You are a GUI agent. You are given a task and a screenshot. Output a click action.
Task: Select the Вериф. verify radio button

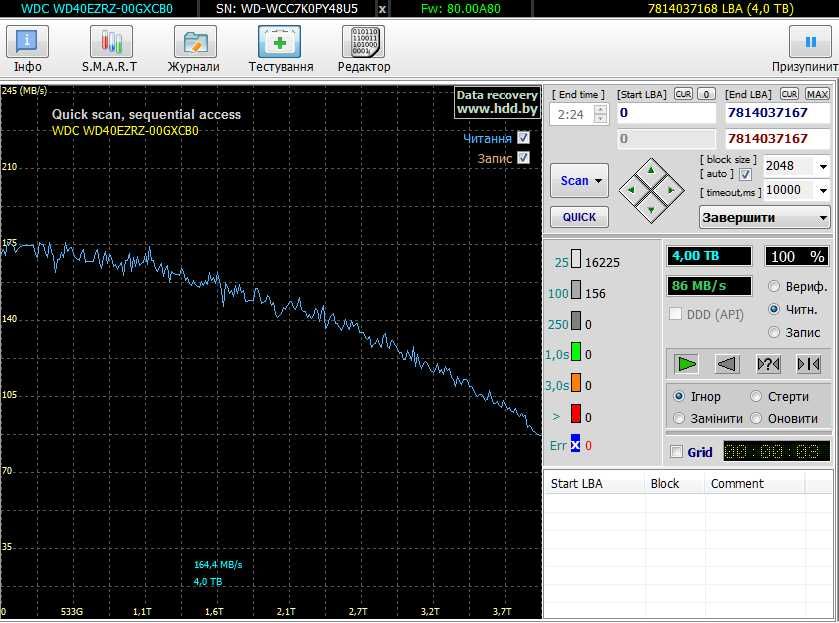774,286
